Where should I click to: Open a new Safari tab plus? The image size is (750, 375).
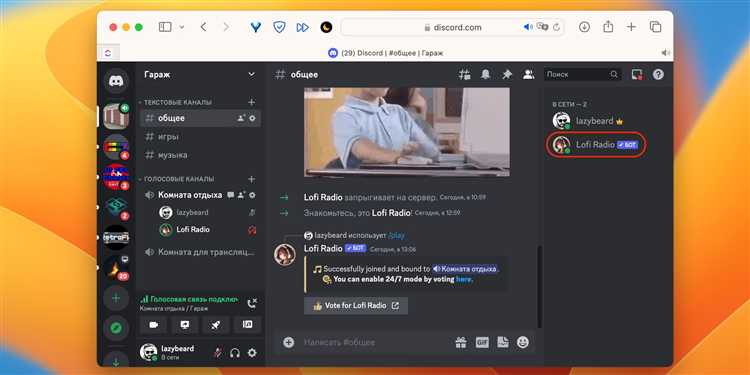tap(631, 27)
